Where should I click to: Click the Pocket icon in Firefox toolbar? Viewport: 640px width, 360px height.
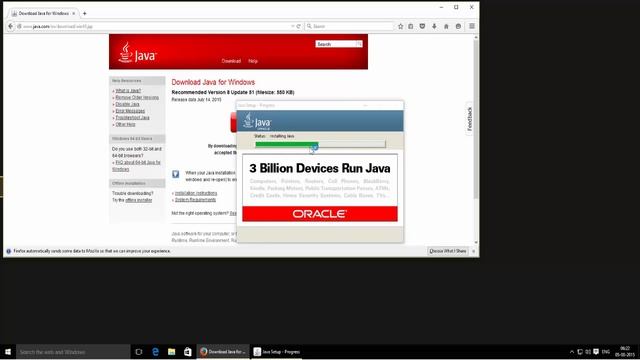coord(422,26)
